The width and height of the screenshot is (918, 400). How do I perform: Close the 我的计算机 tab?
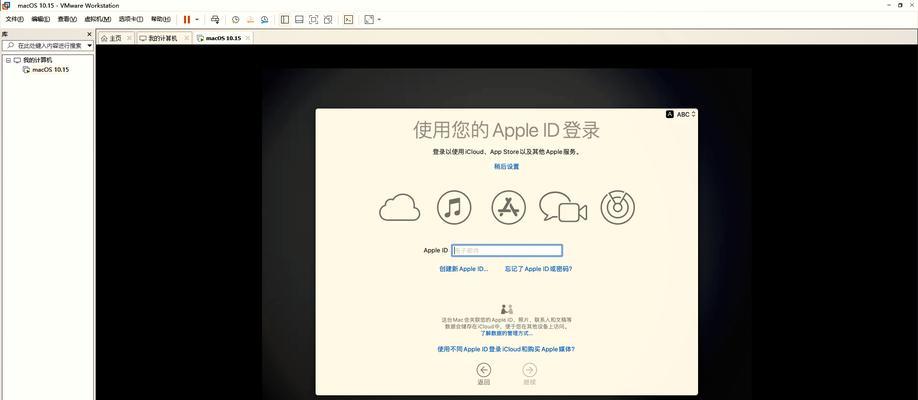click(x=186, y=38)
